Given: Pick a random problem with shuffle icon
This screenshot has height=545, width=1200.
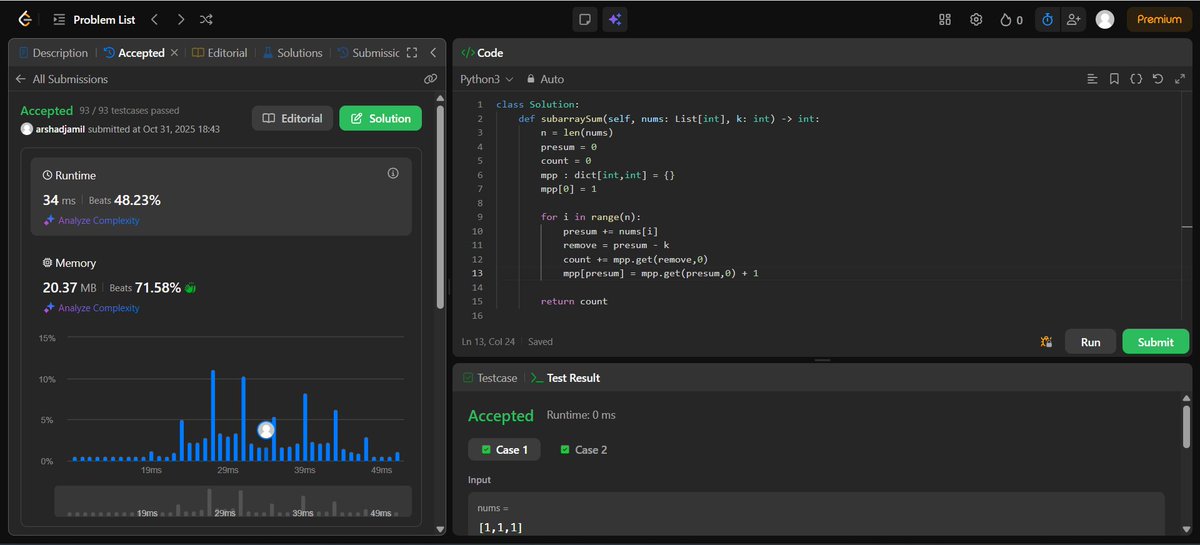Looking at the screenshot, I should (x=206, y=19).
